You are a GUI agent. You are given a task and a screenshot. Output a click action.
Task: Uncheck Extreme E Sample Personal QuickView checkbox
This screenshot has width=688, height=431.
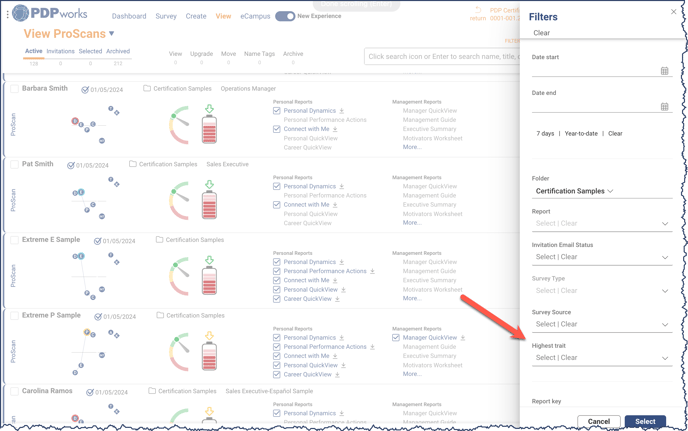[276, 290]
